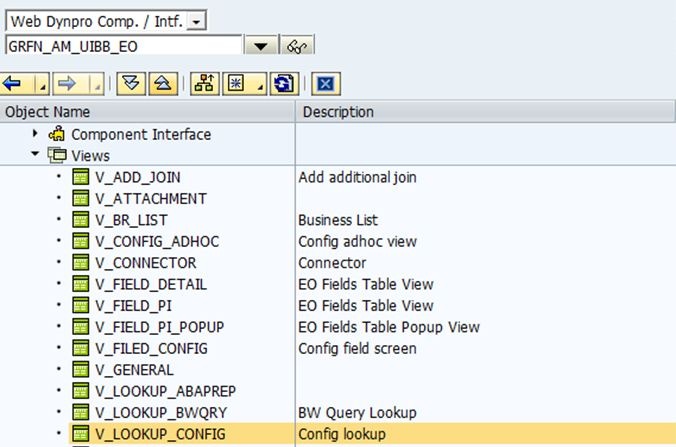Open the Back arrow history dropdown
Screen dimensions: 676x447
click(43, 84)
